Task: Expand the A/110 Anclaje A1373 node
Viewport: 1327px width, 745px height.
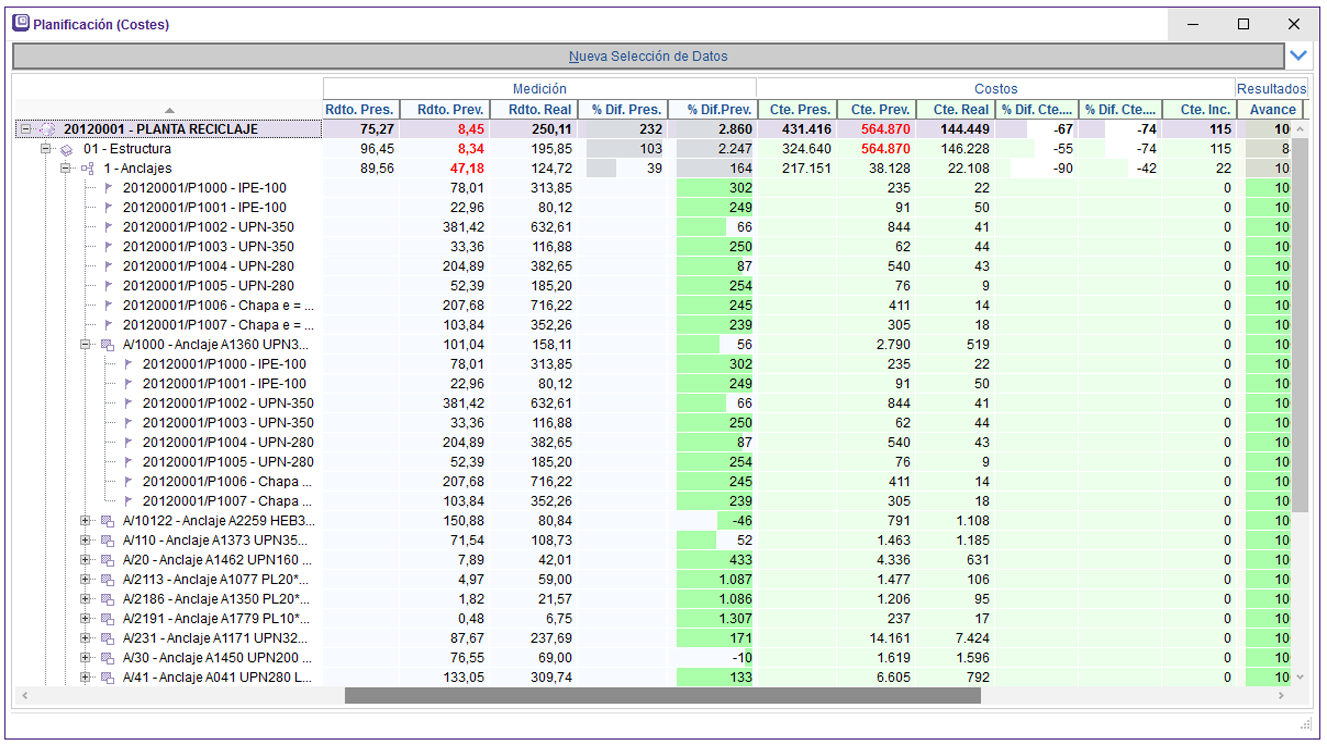Action: 86,540
